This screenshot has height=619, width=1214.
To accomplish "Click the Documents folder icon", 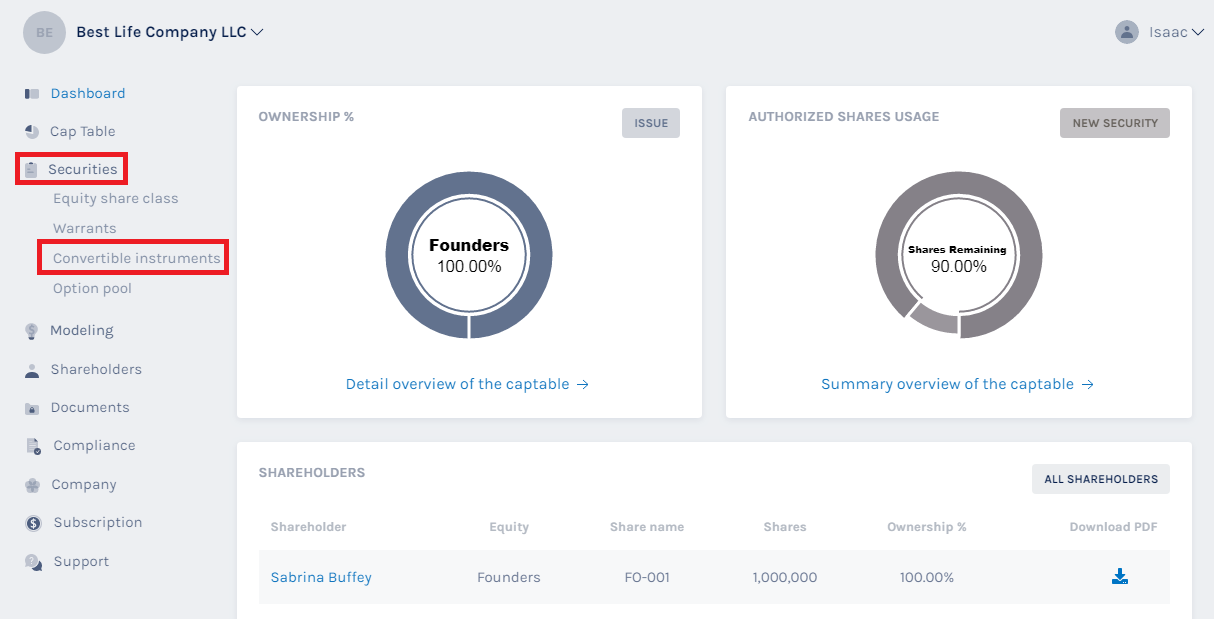I will point(32,408).
